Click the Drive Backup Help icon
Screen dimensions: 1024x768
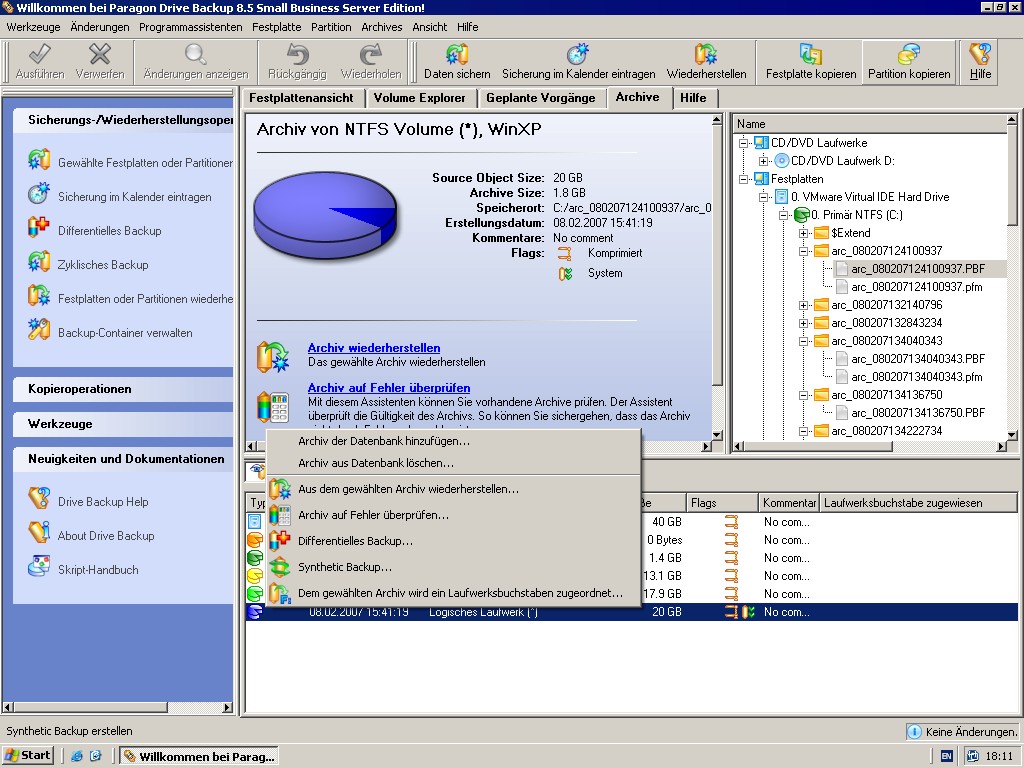[39, 499]
